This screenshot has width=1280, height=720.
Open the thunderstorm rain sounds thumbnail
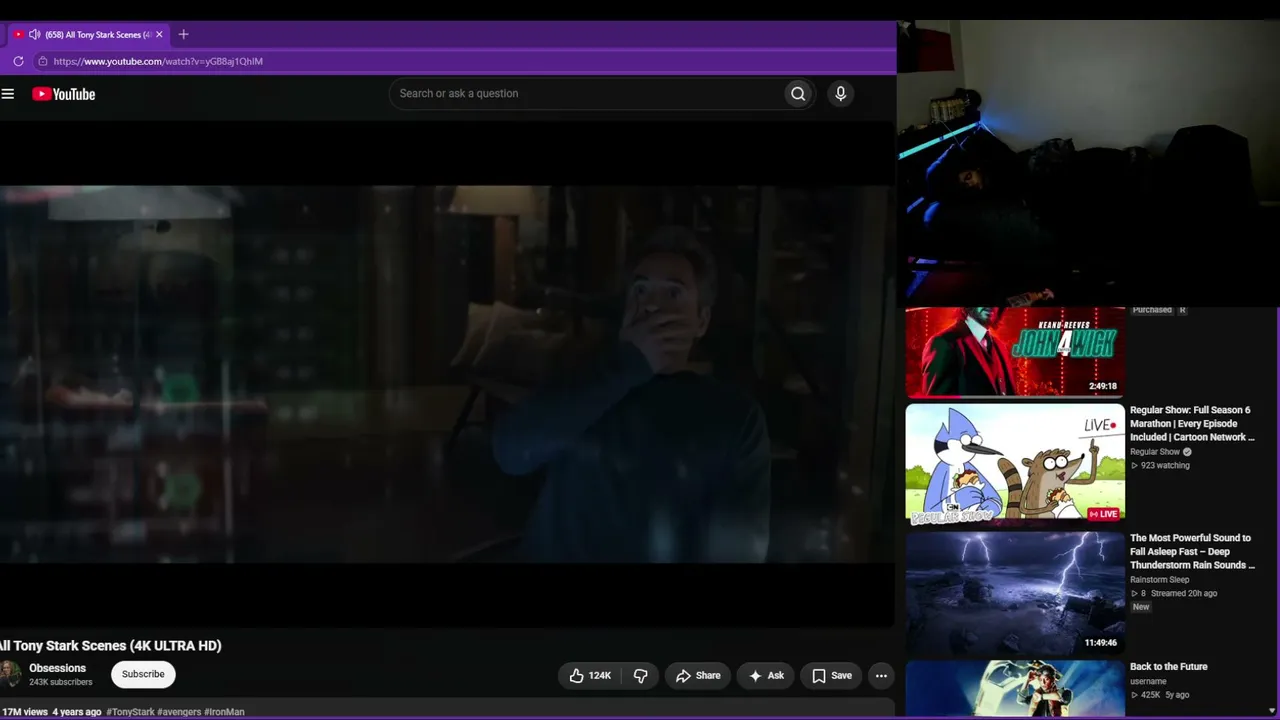tap(1015, 592)
